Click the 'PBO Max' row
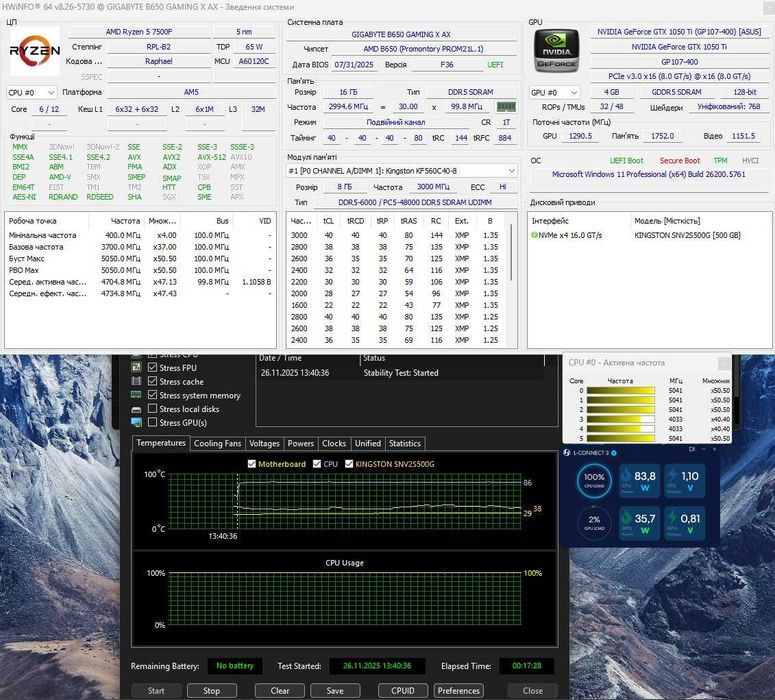The height and width of the screenshot is (700, 775). 140,270
